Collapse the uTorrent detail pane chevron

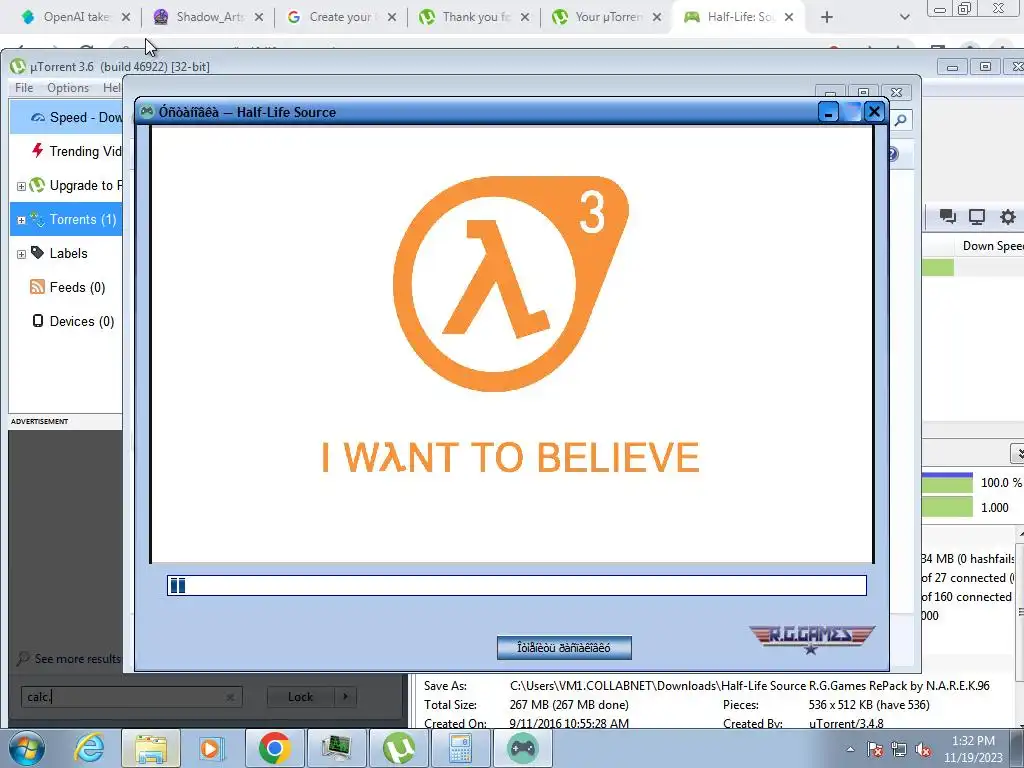[1017, 453]
